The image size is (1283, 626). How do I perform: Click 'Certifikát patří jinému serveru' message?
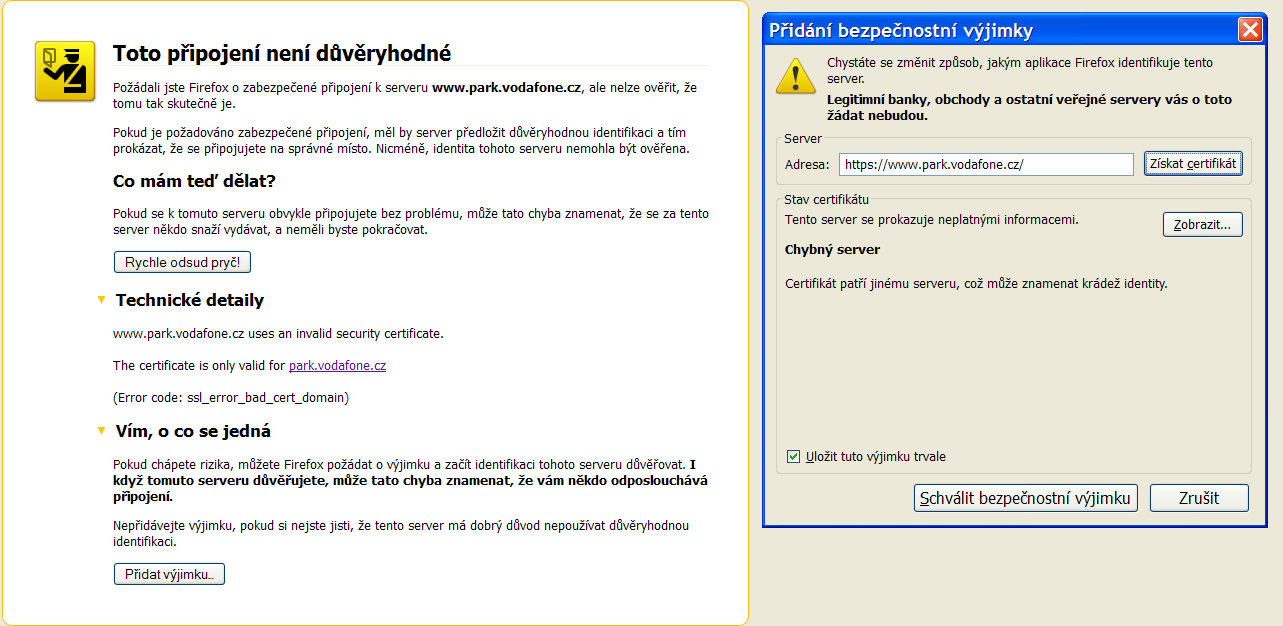976,284
